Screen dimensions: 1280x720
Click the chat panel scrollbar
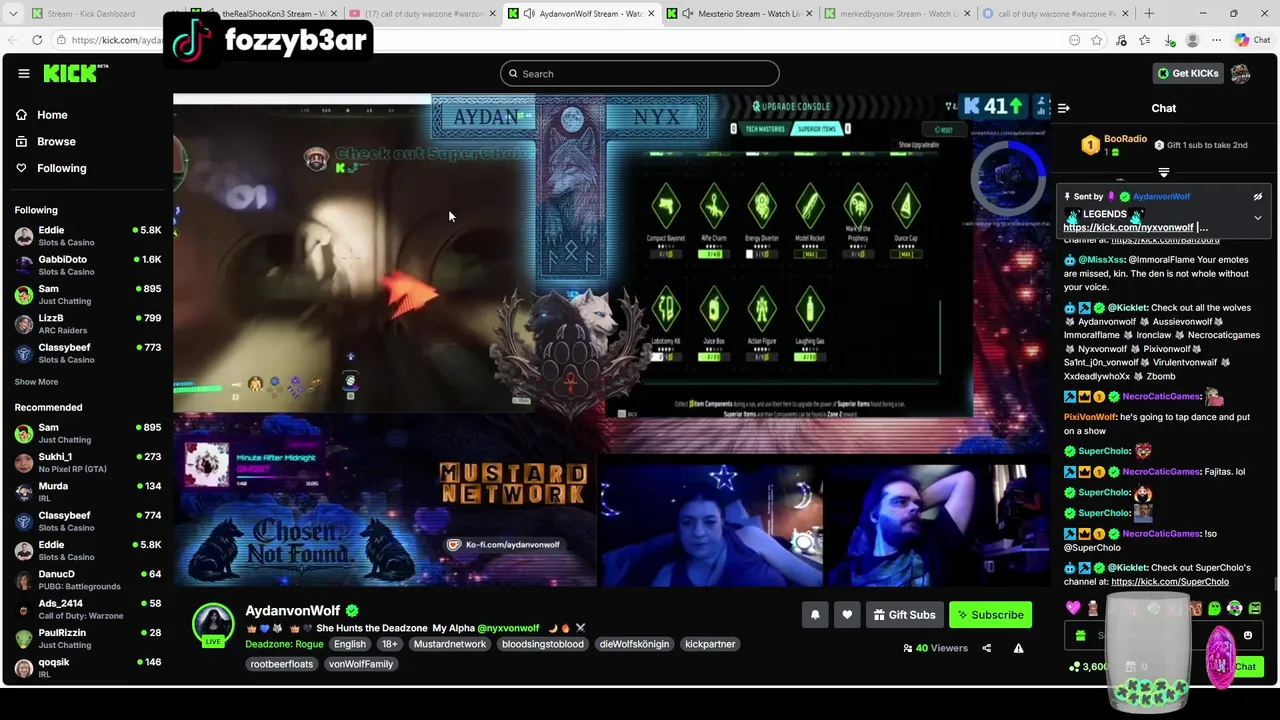pos(1275,585)
